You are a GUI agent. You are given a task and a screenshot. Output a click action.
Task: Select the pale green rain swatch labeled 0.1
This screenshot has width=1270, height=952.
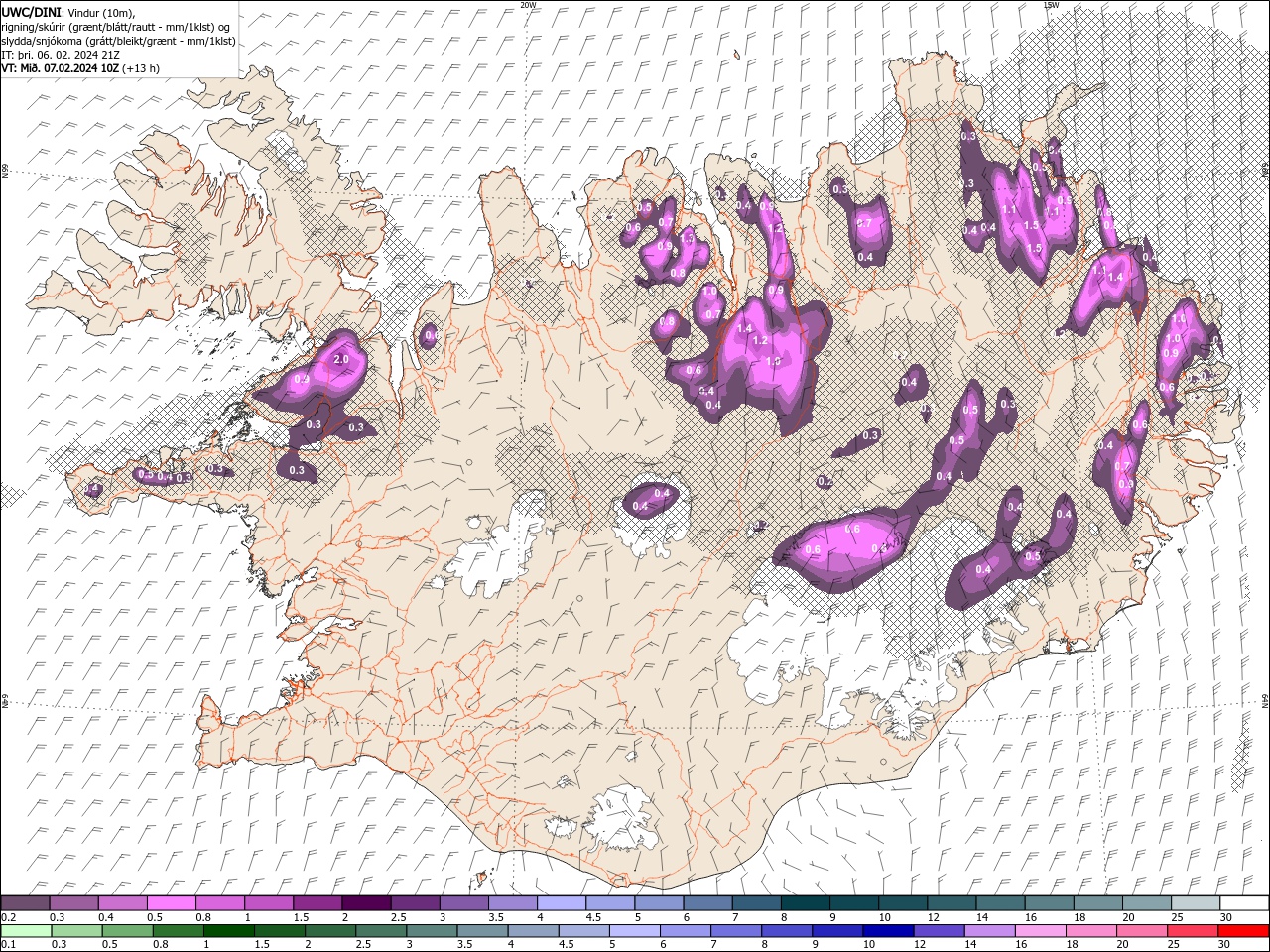coord(26,930)
